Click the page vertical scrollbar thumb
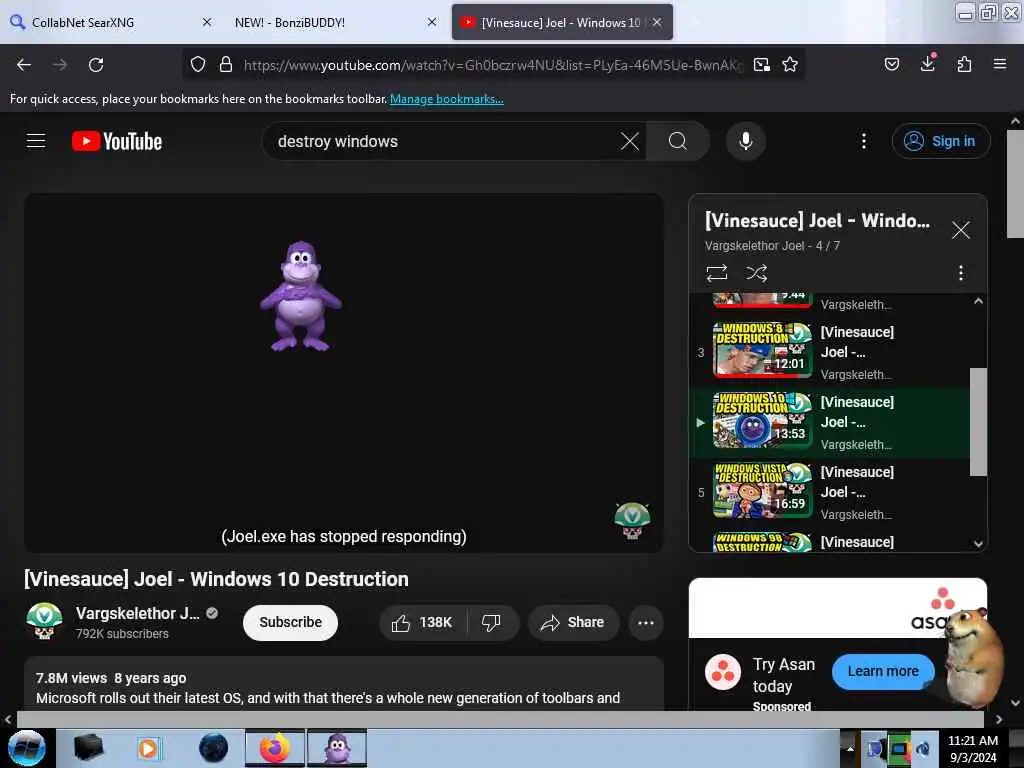 pos(1015,185)
